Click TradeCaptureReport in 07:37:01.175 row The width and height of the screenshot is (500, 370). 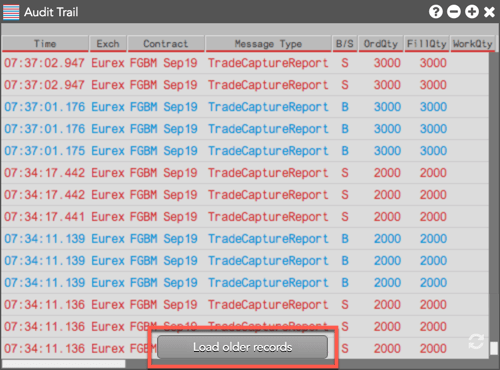click(x=268, y=151)
